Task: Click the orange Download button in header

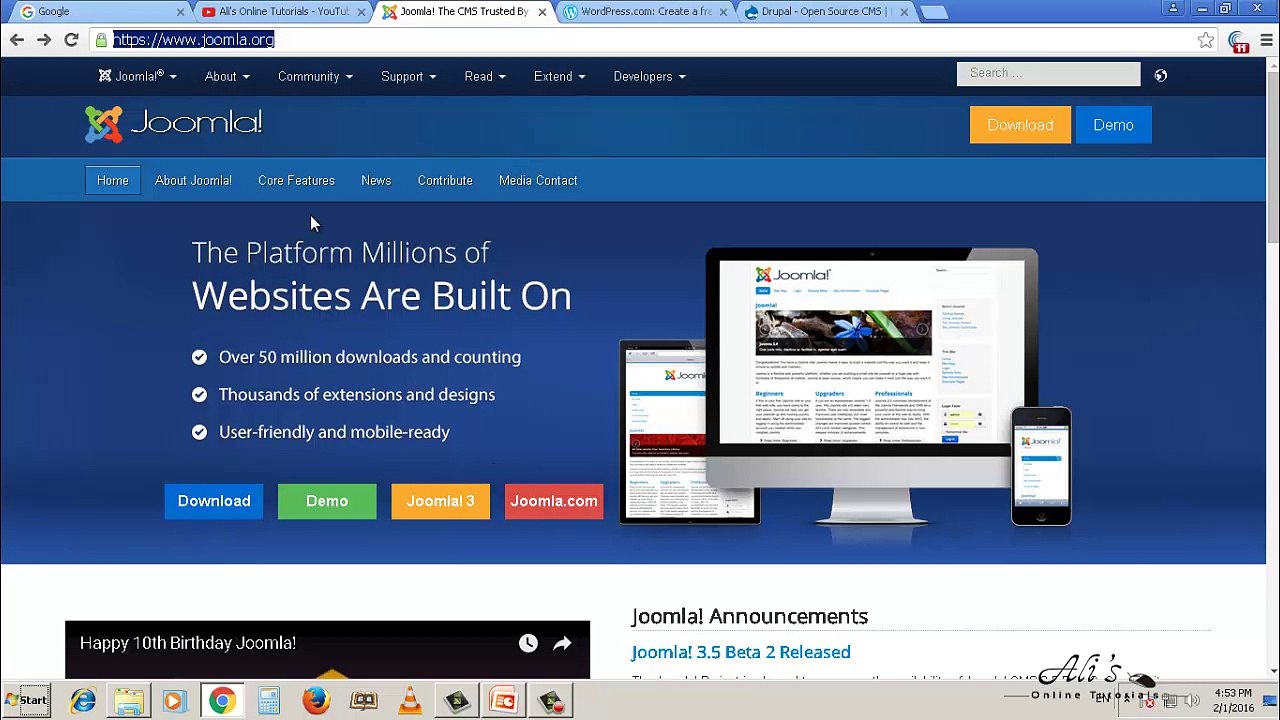Action: point(1020,125)
